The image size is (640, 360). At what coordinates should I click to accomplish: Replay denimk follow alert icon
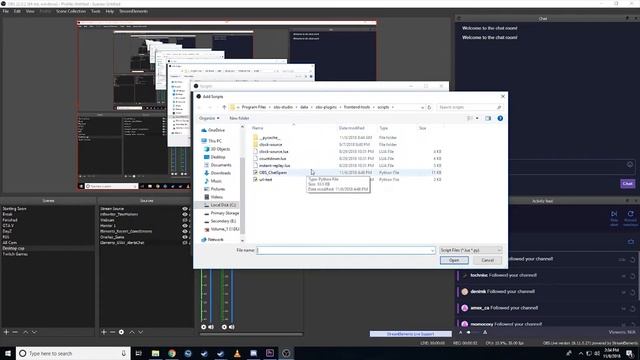pyautogui.click(x=632, y=292)
